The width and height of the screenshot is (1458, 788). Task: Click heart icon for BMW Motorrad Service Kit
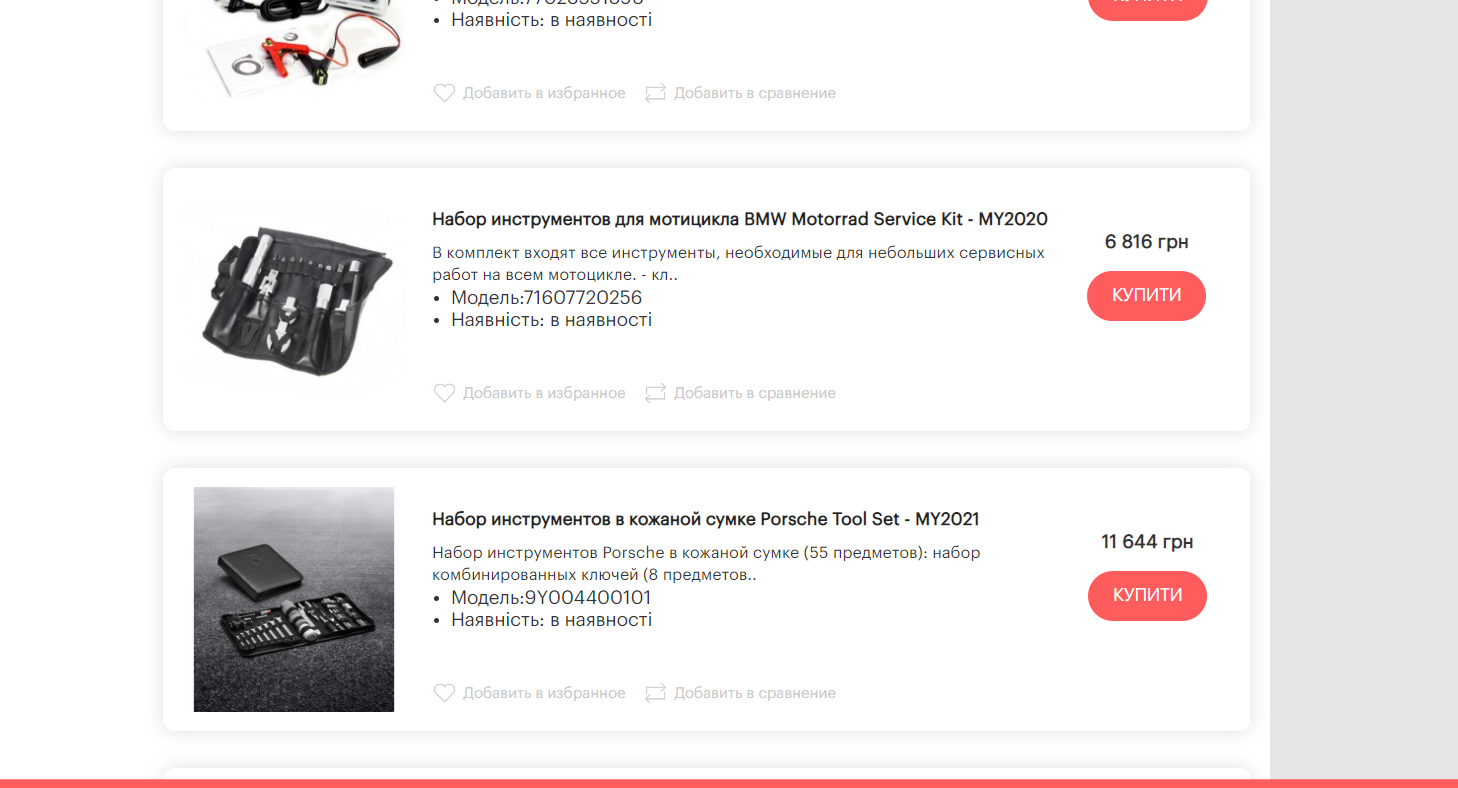pos(444,393)
